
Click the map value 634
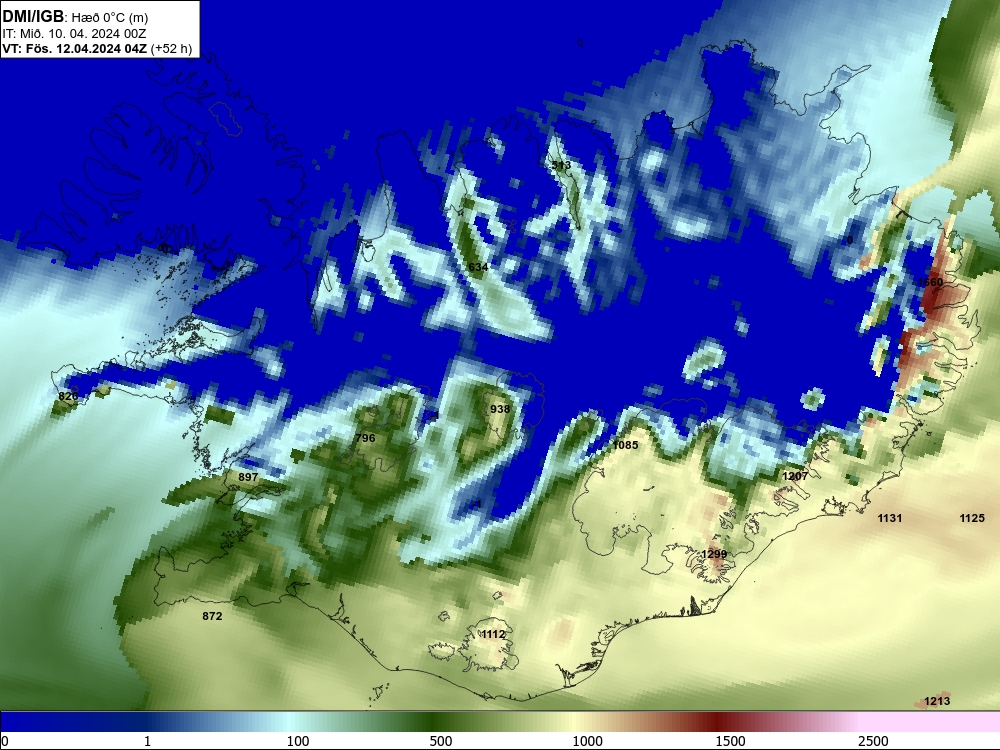[x=478, y=267]
